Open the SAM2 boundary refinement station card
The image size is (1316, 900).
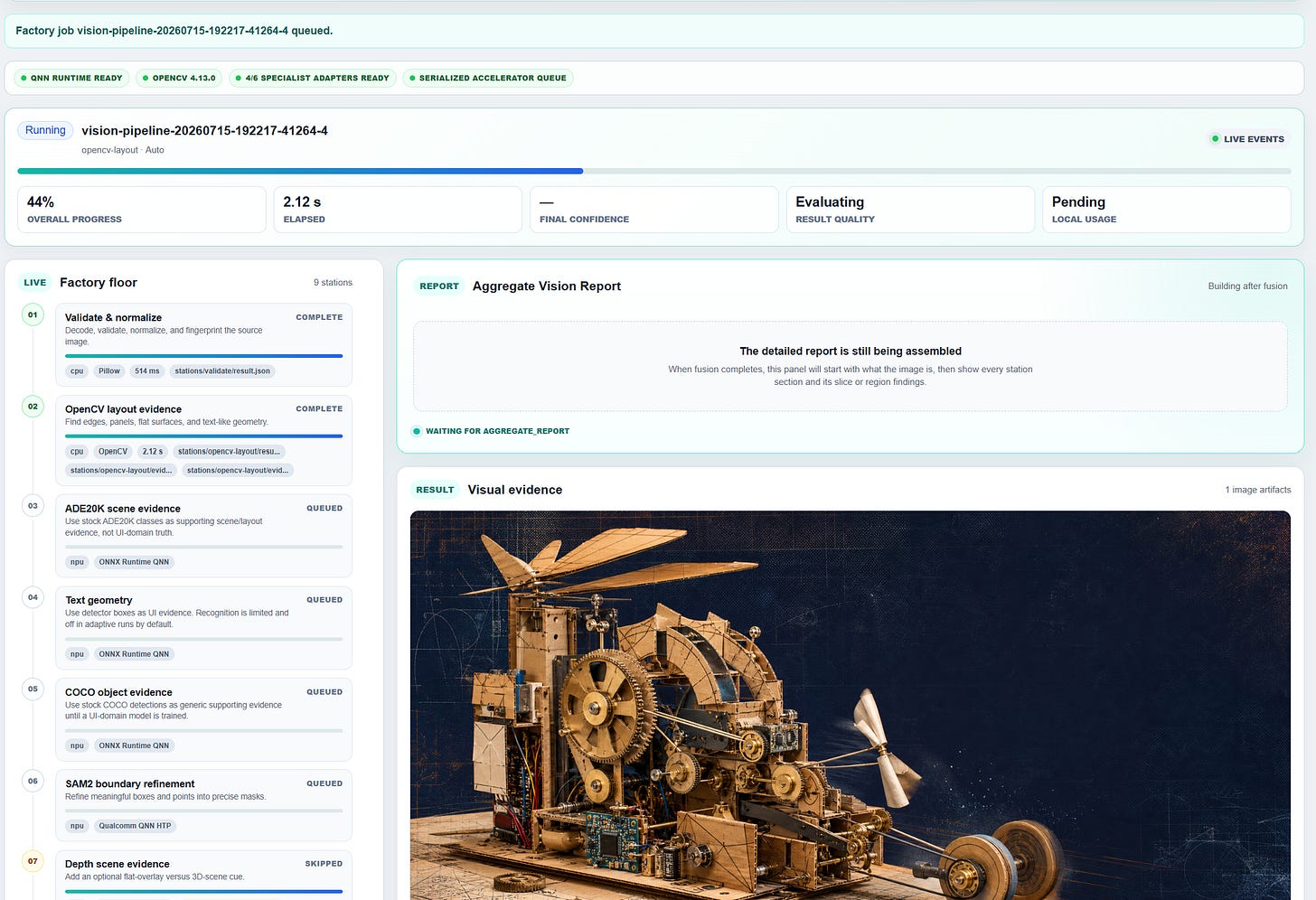click(x=203, y=806)
